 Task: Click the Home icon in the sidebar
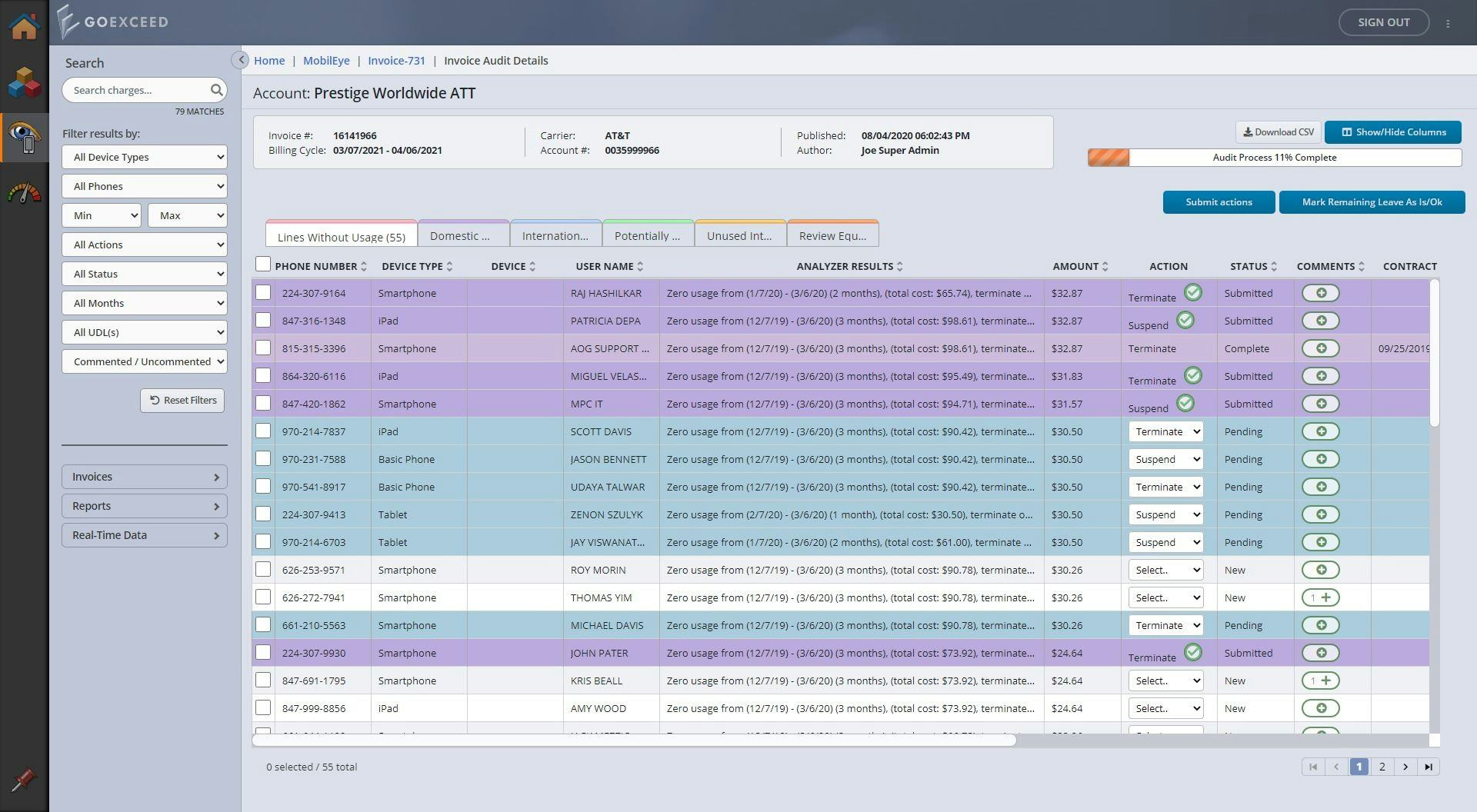click(x=24, y=25)
